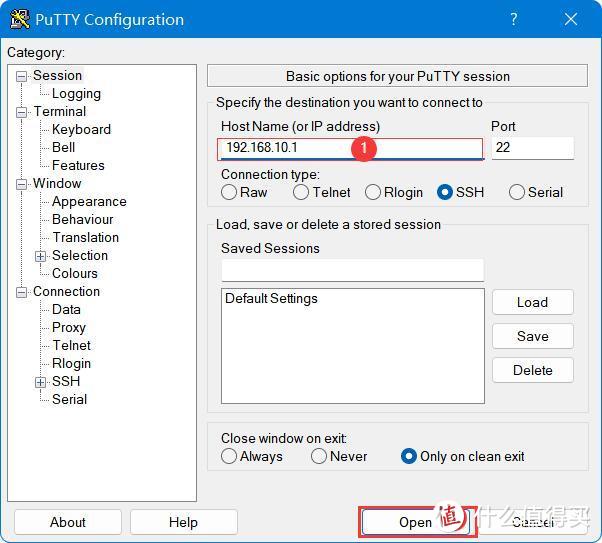Viewport: 602px width, 543px height.
Task: Open the Data category
Action: [x=66, y=310]
